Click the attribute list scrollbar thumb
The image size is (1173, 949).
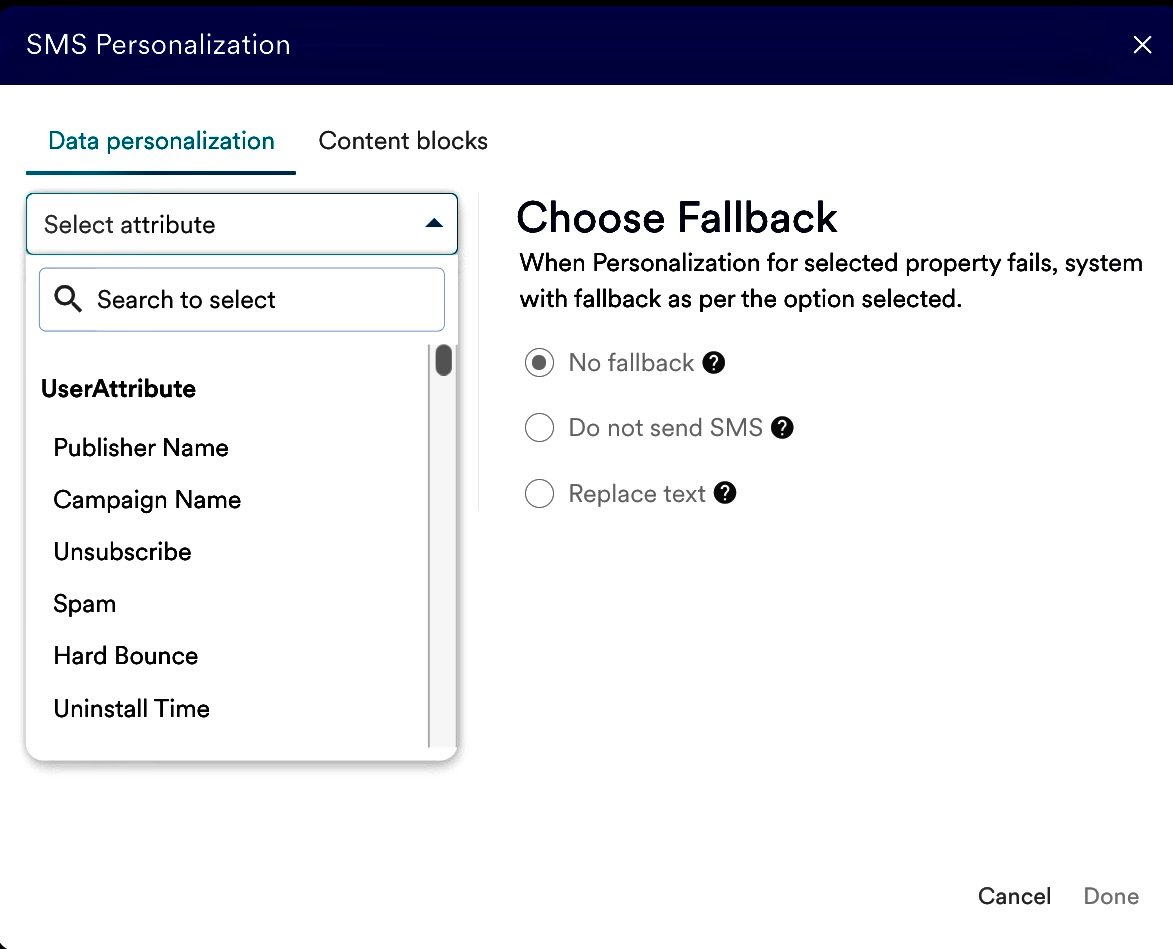tap(444, 360)
